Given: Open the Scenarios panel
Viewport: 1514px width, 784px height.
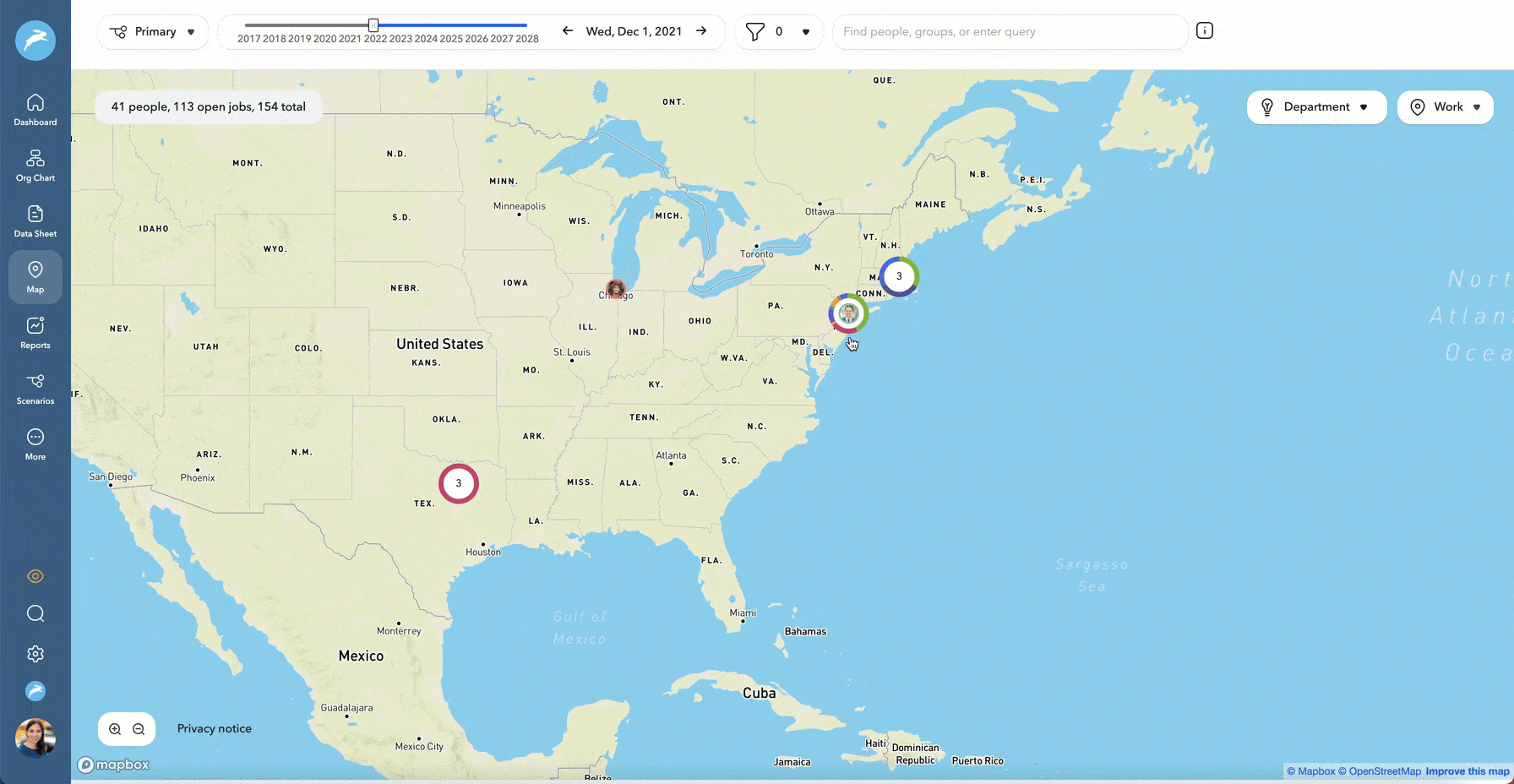Looking at the screenshot, I should tap(35, 388).
